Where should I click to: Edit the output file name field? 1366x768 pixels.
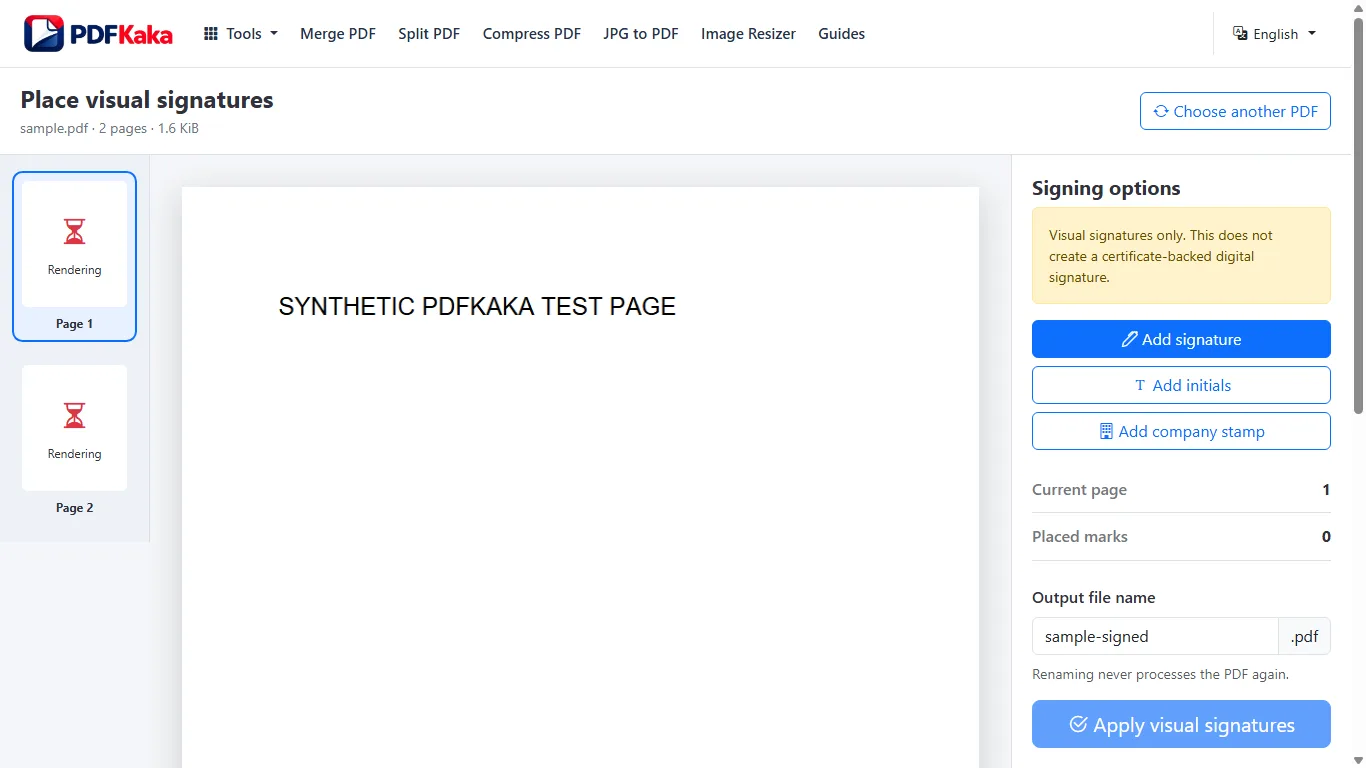point(1155,636)
